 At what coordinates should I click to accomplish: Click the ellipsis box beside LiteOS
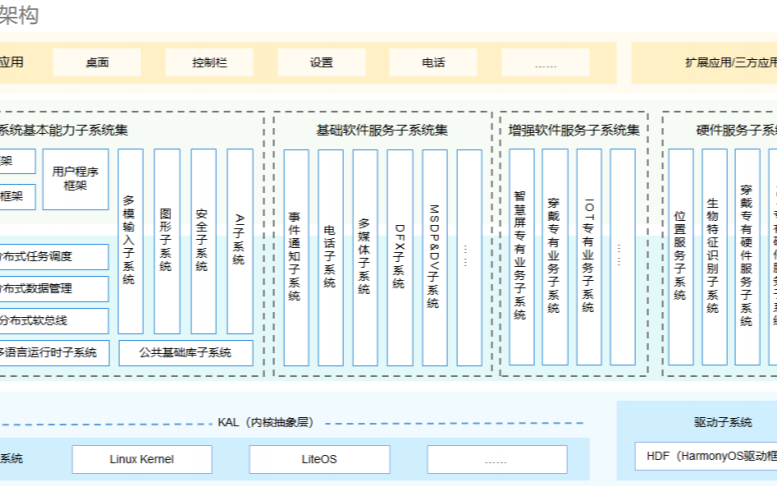click(497, 459)
